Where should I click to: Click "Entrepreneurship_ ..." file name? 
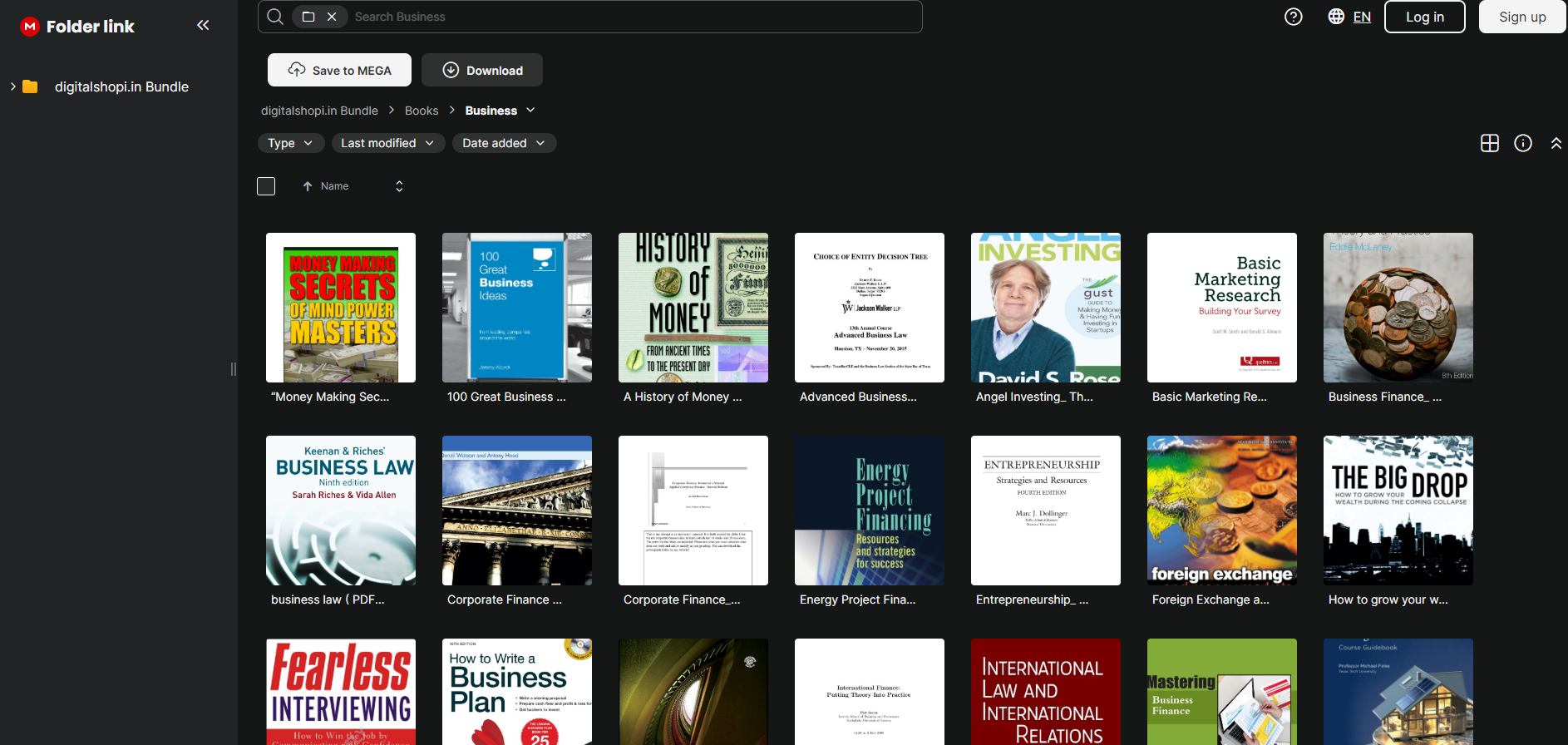click(1032, 599)
